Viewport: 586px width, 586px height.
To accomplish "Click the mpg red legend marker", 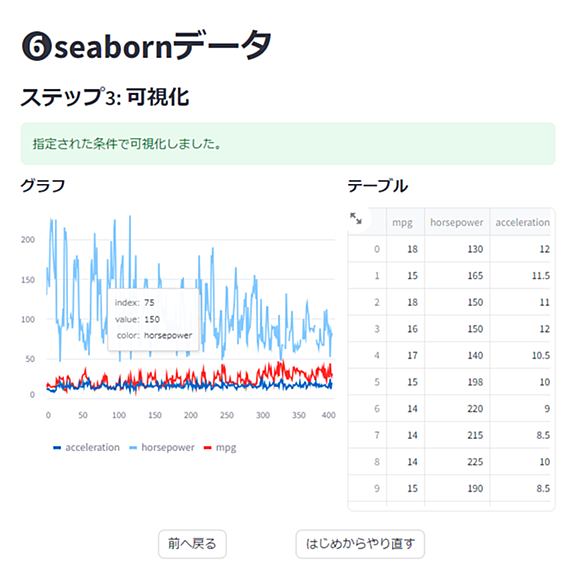I will click(208, 448).
